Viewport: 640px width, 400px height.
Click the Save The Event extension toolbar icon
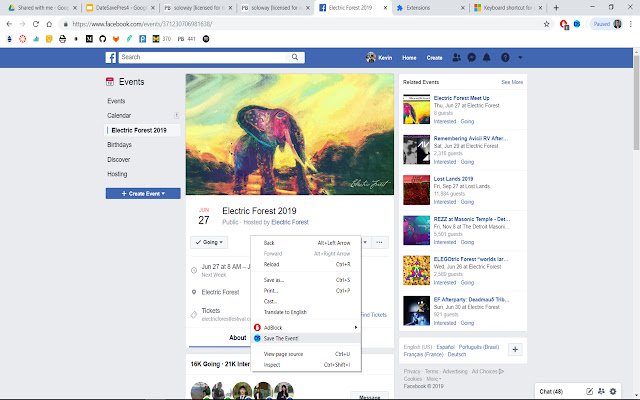tap(577, 24)
